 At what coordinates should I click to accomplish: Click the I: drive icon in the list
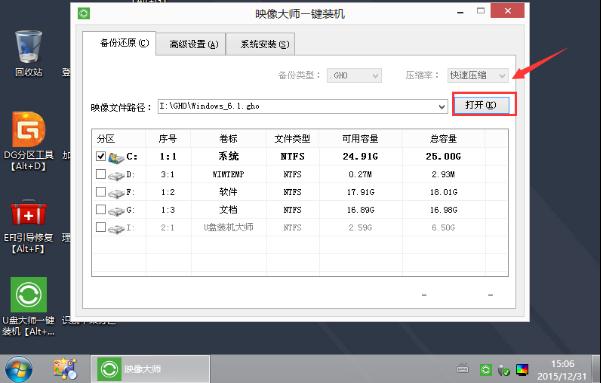pyautogui.click(x=116, y=229)
